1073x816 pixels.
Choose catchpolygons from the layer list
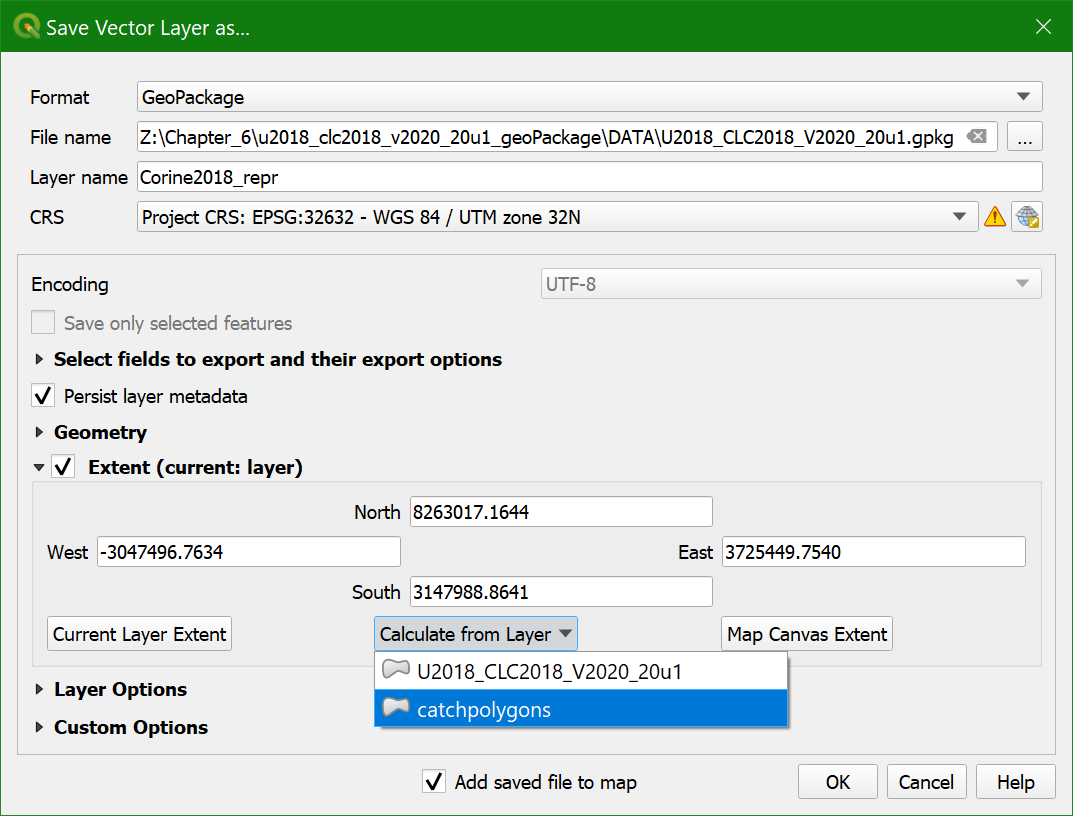click(x=581, y=709)
